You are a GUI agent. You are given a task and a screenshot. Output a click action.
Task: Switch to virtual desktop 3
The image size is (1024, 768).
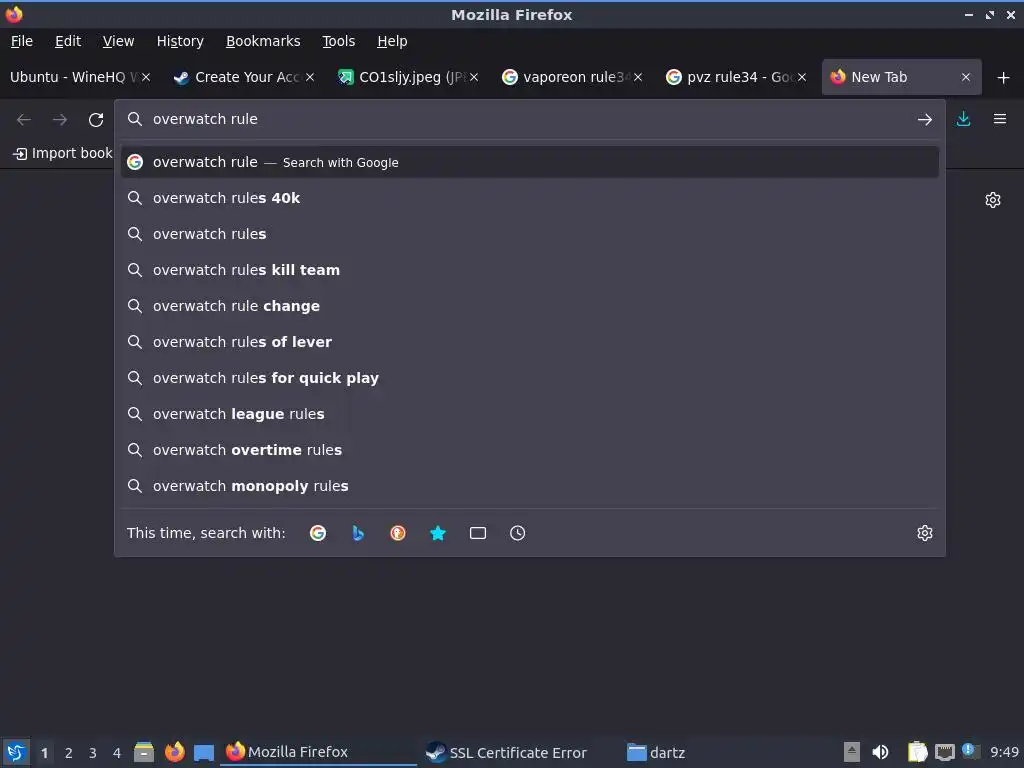point(93,753)
